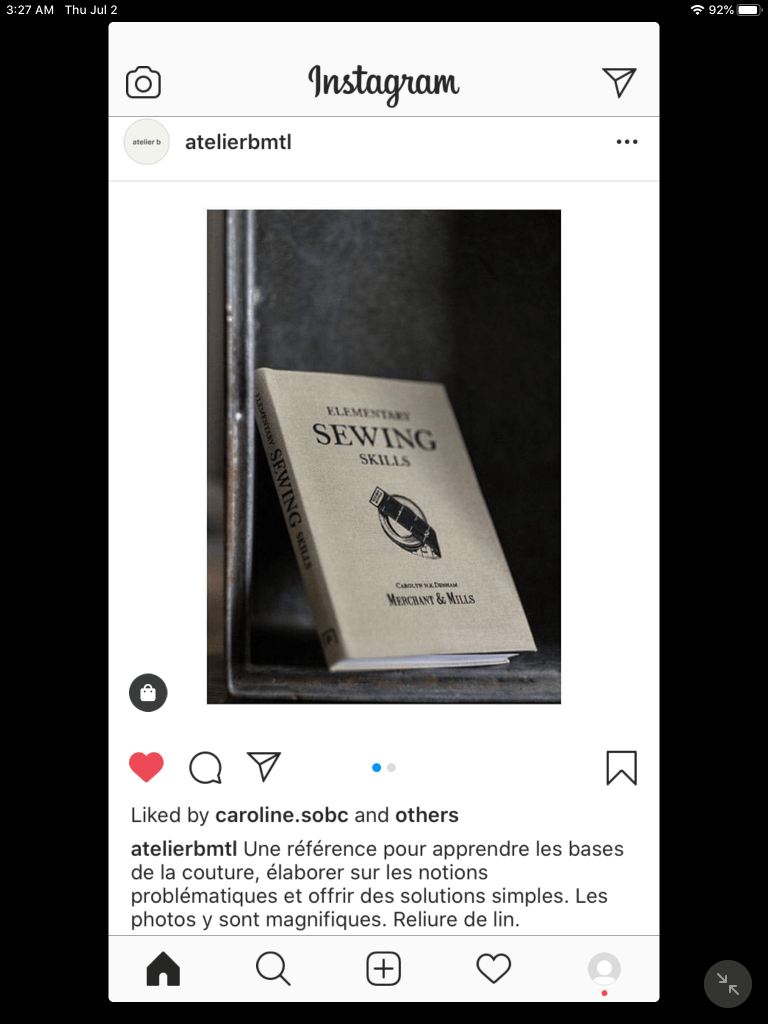Open Search tab magnifier icon
The height and width of the screenshot is (1024, 768).
[273, 968]
